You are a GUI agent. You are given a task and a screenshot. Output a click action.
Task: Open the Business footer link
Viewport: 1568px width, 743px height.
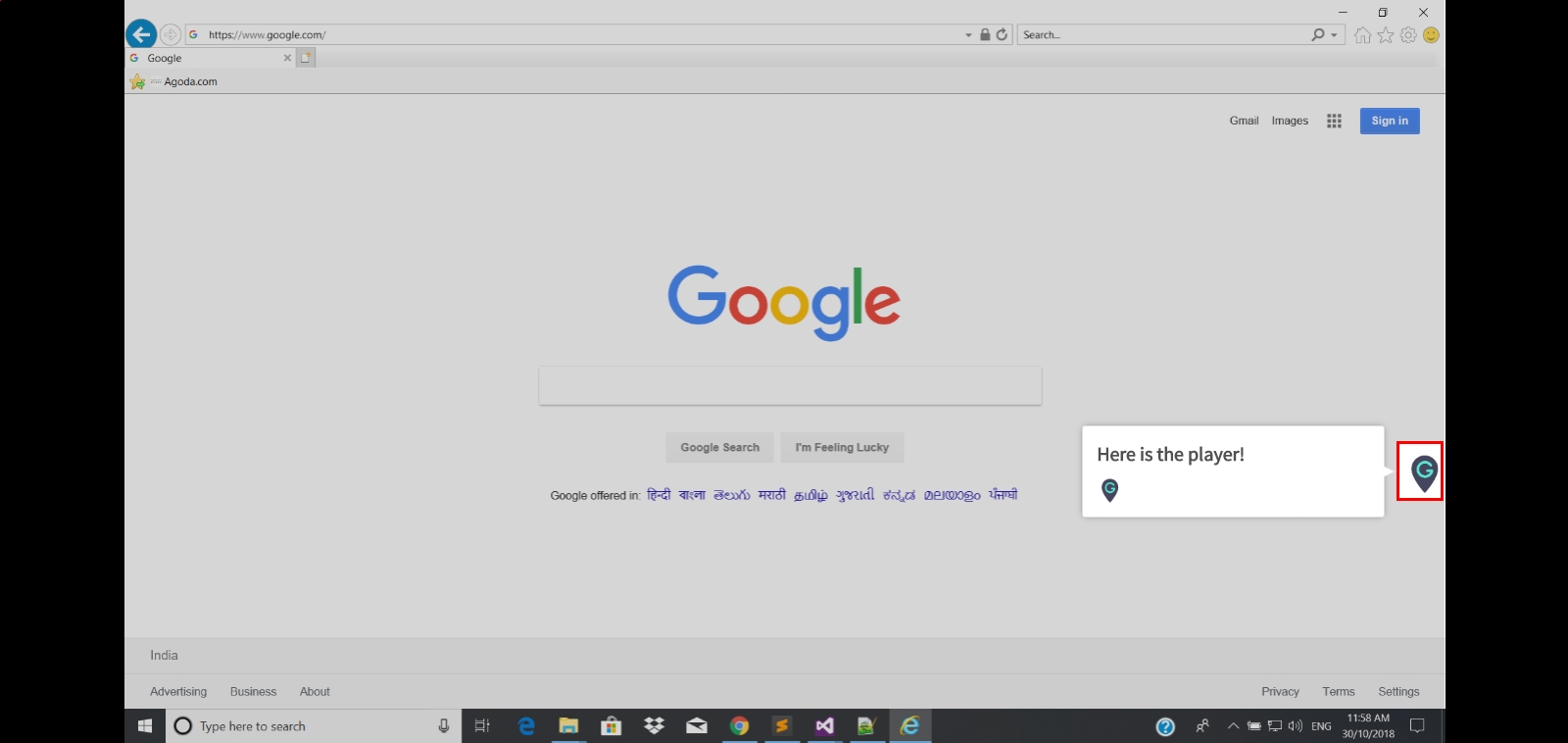[253, 691]
